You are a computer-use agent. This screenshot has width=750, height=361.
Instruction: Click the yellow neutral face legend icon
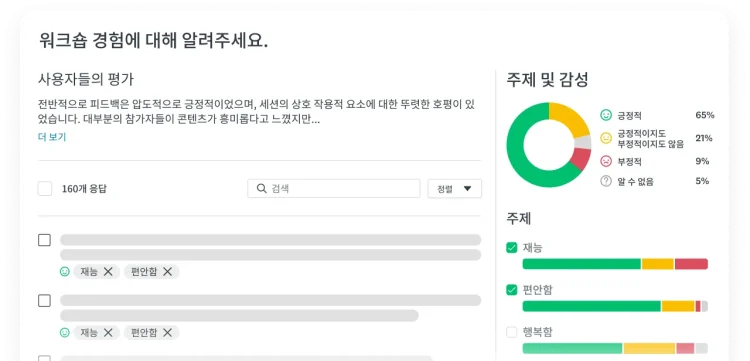[x=606, y=138]
